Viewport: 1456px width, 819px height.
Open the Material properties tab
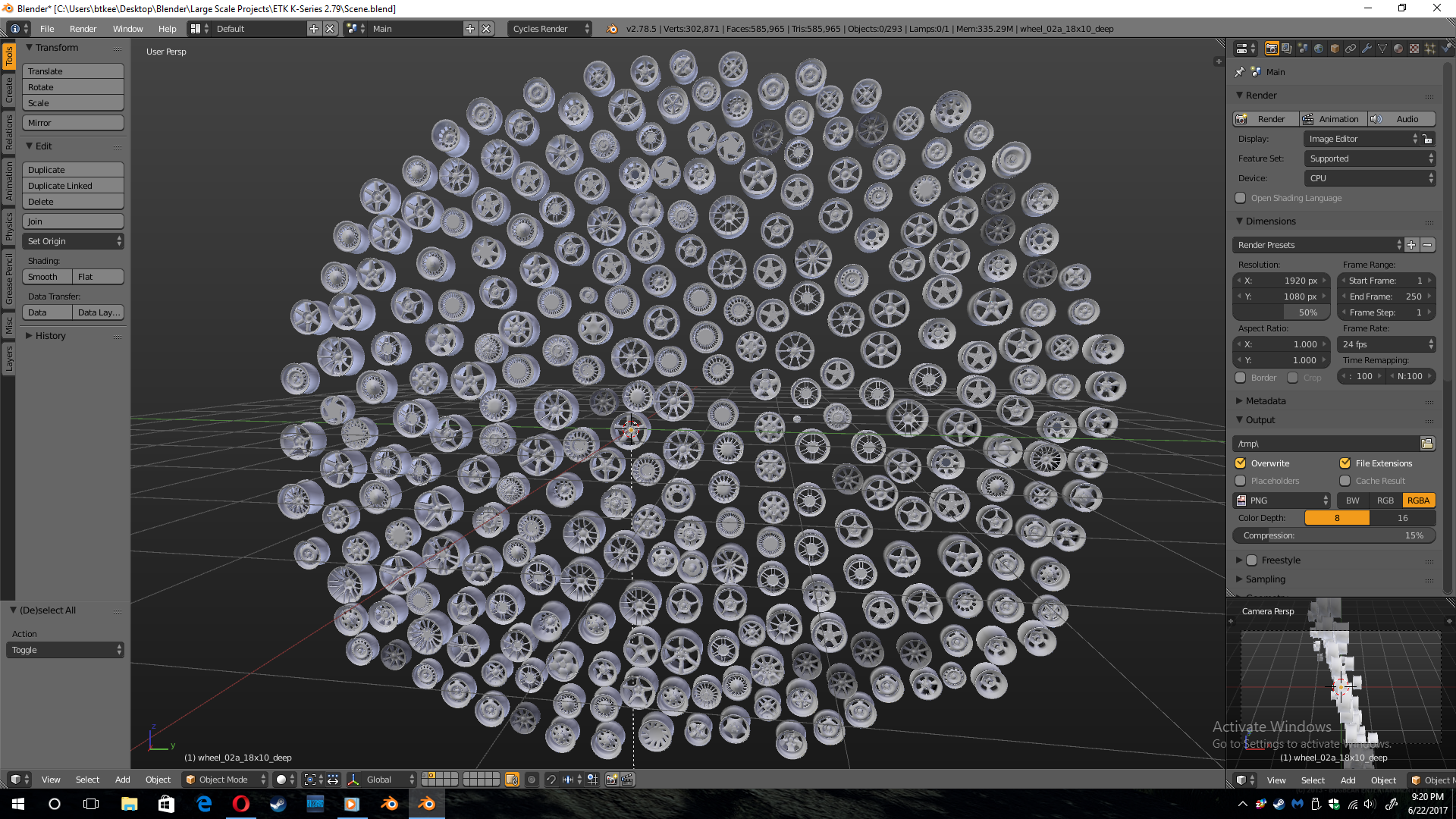coord(1398,49)
